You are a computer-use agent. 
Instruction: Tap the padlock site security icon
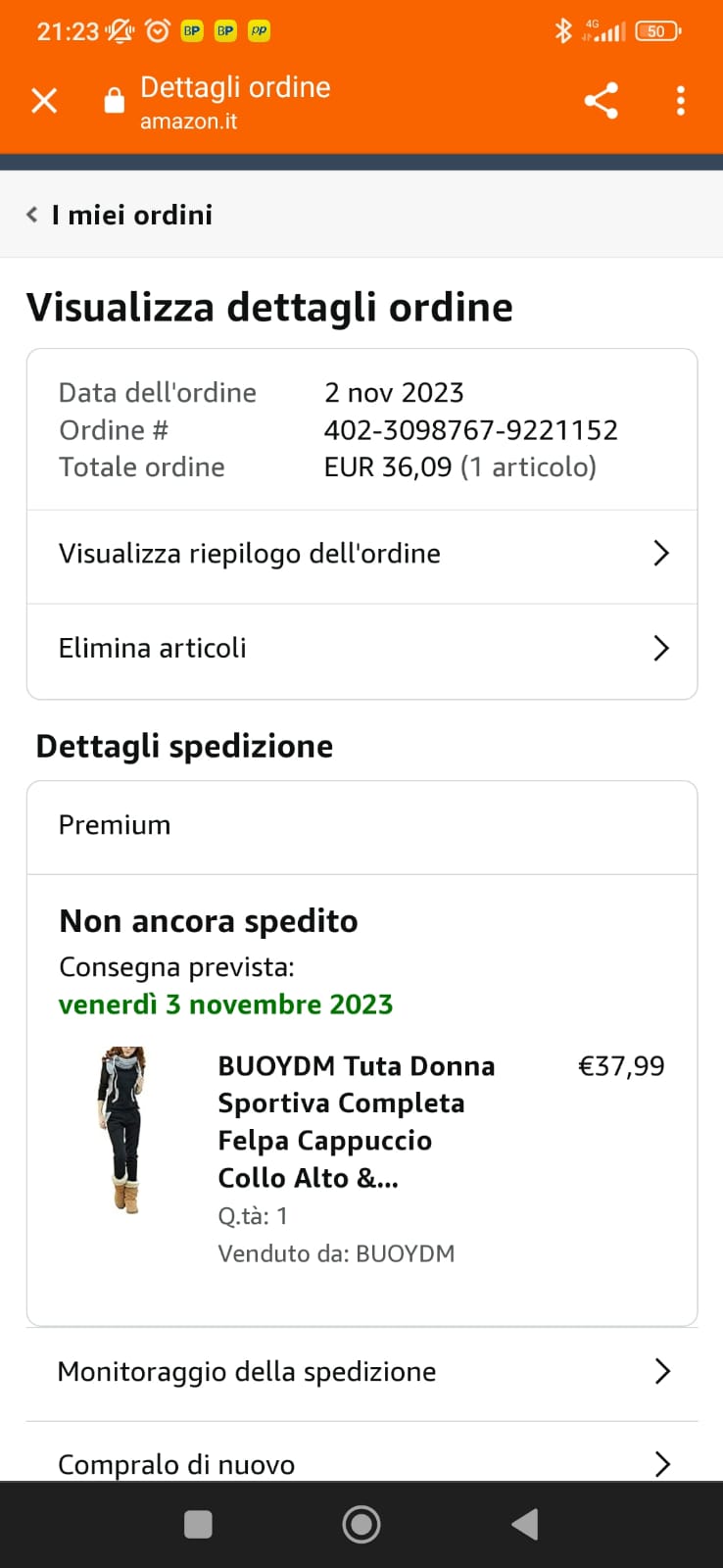click(115, 101)
